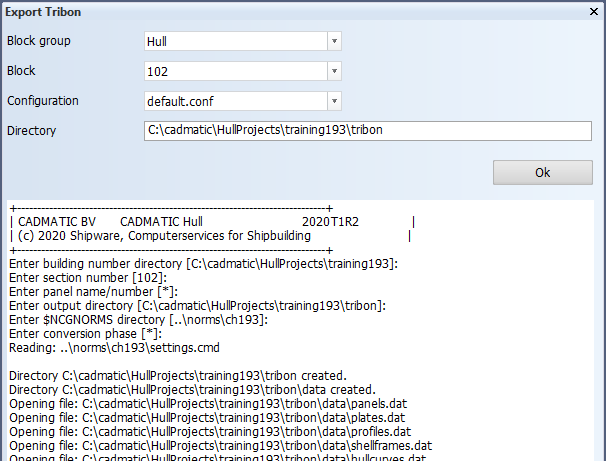Click the 102 value in Block field

click(236, 71)
